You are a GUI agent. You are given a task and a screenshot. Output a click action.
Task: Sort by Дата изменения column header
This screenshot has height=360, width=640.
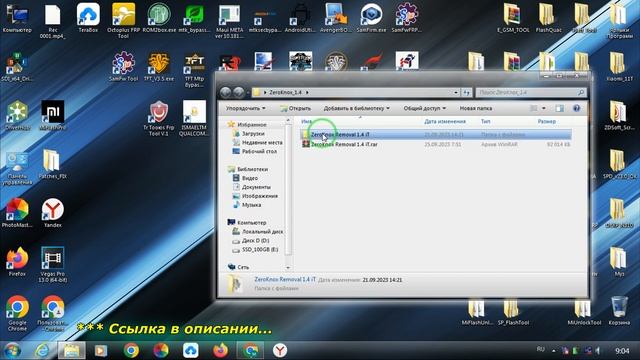coord(445,121)
